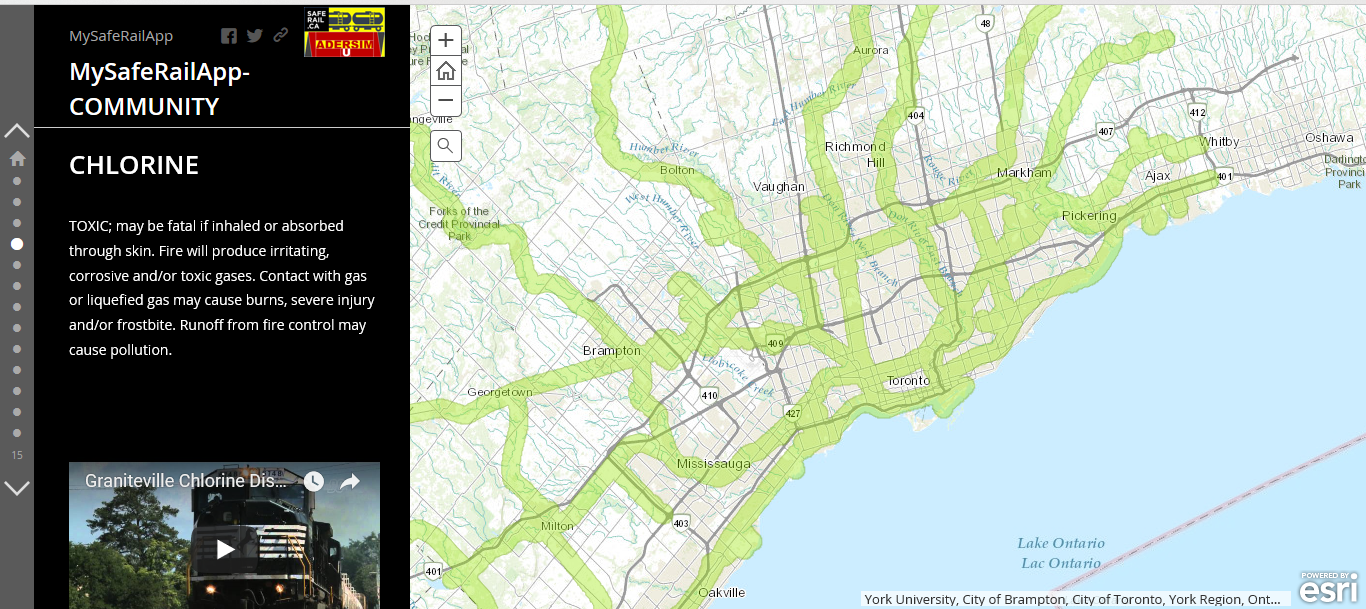Open the Graniteville Chlorine video title
Image resolution: width=1366 pixels, height=609 pixels.
point(188,481)
